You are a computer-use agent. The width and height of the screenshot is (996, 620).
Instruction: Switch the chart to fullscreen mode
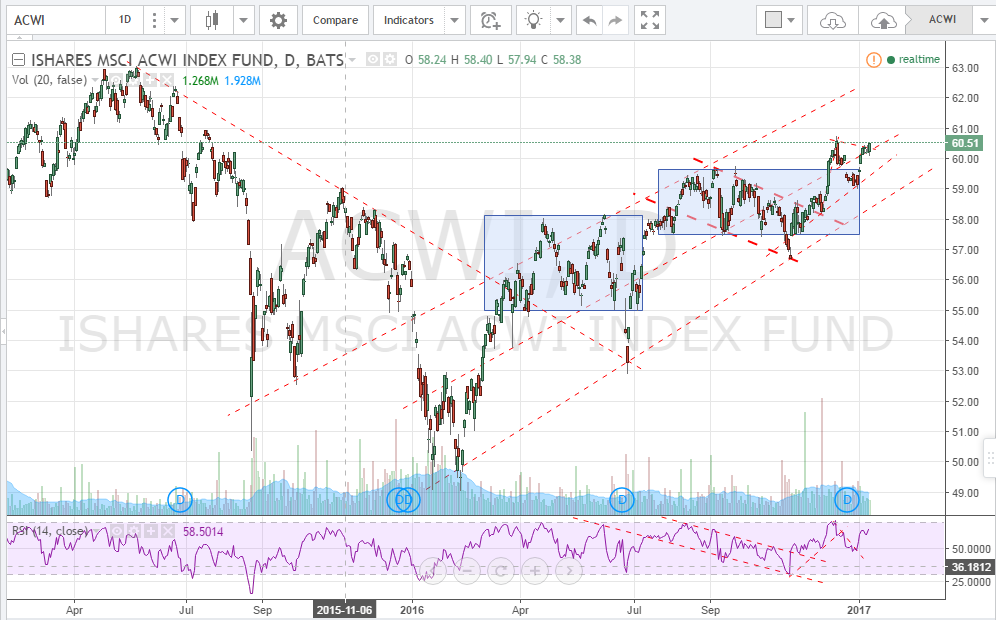[x=650, y=20]
